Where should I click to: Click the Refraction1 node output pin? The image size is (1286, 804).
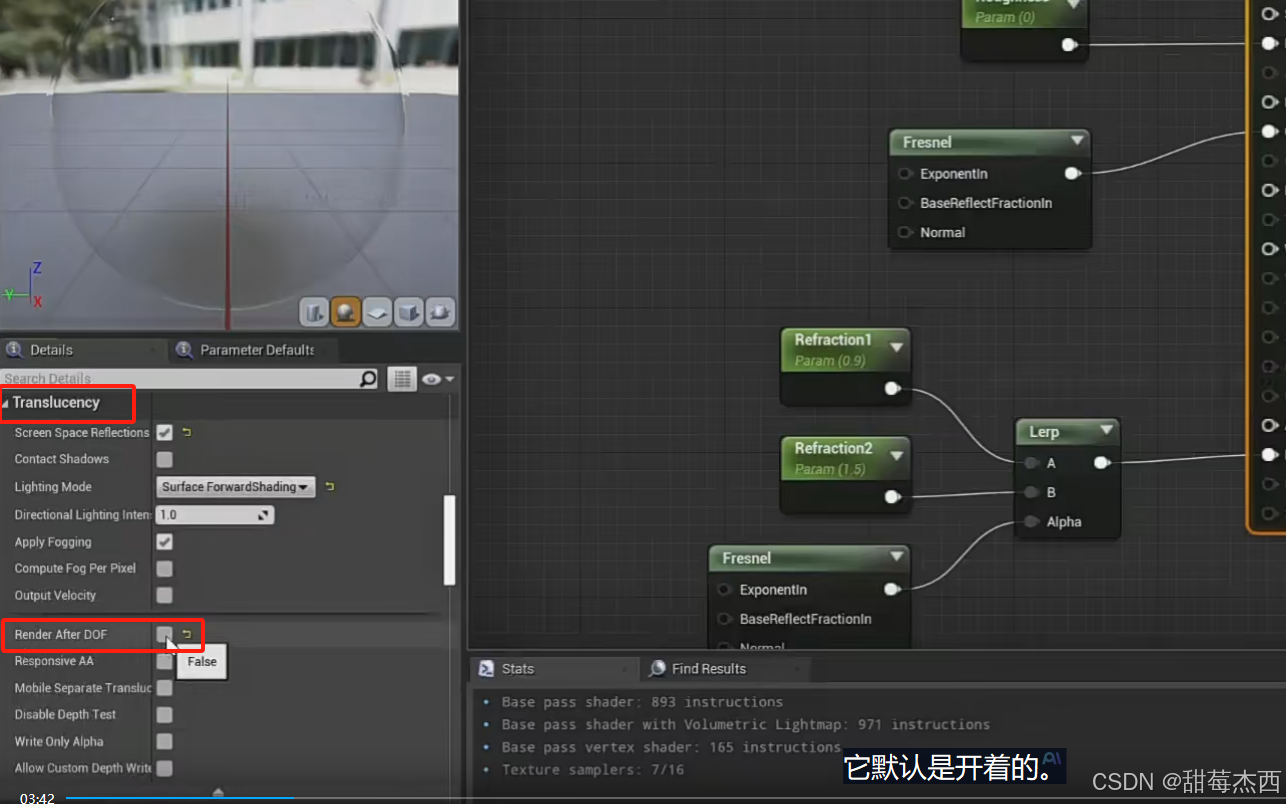(892, 388)
